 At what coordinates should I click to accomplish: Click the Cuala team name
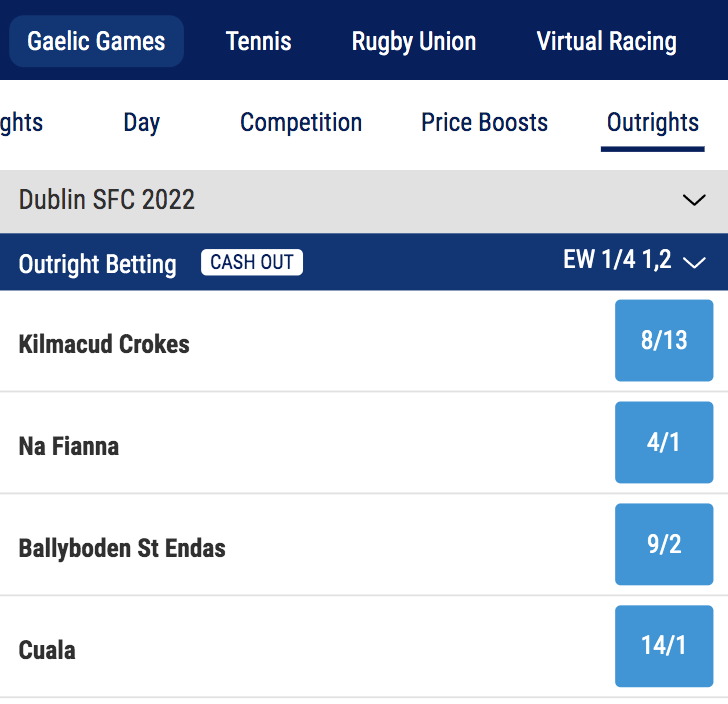click(47, 650)
